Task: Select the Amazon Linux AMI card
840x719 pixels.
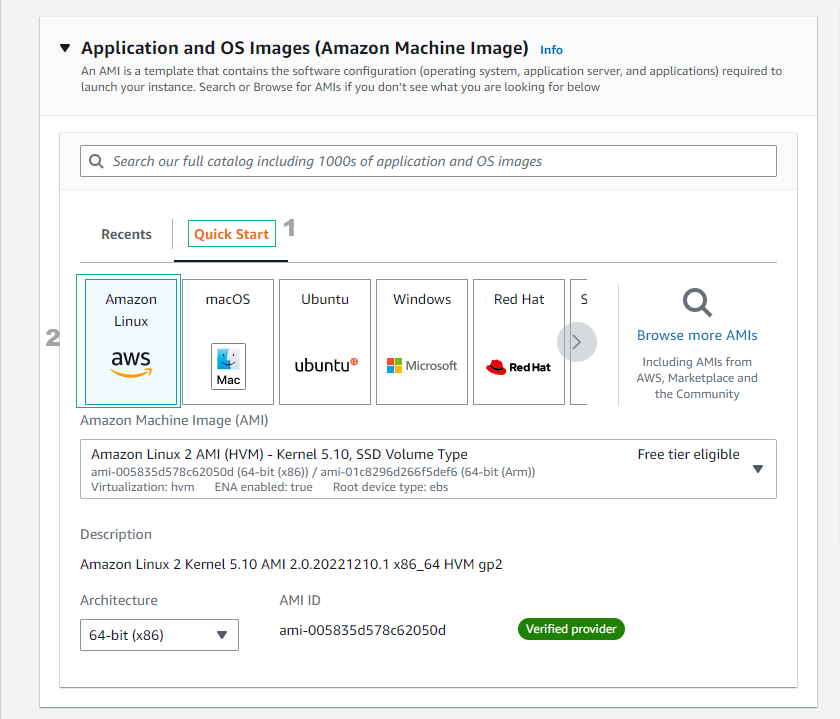Action: point(131,341)
